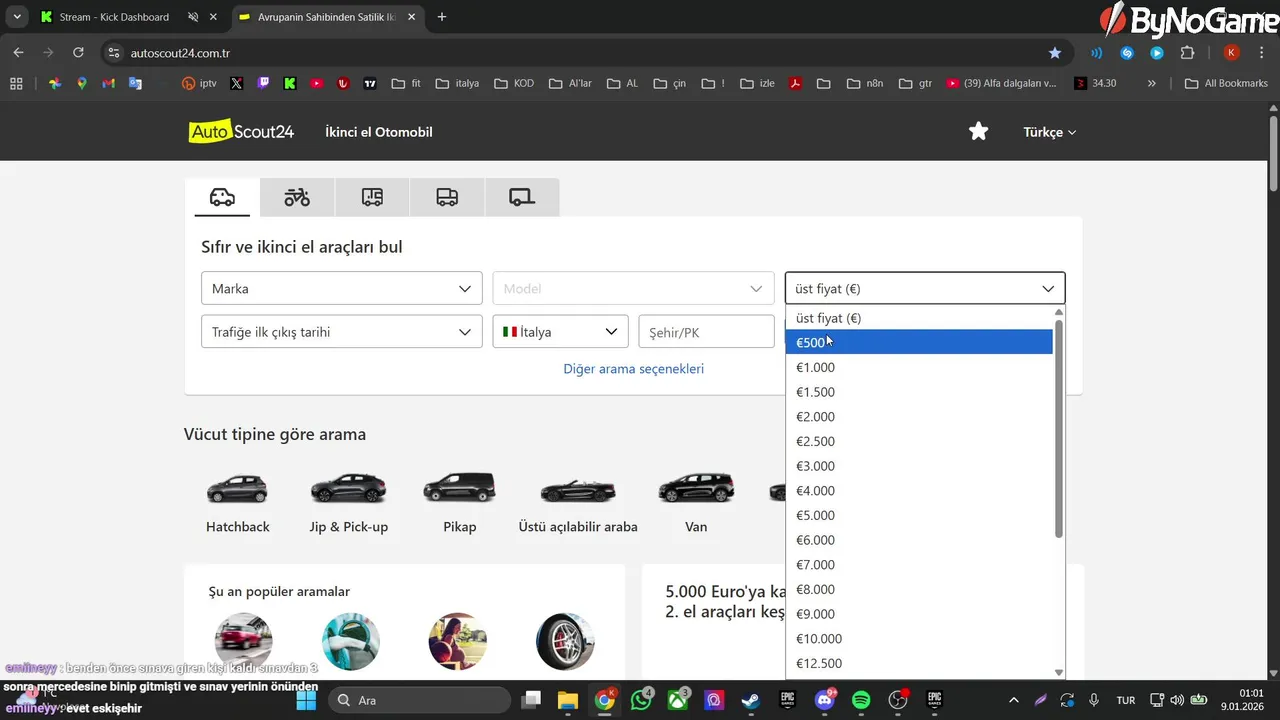
Task: Open the wheel rim popular search thumbnail
Action: click(x=565, y=641)
